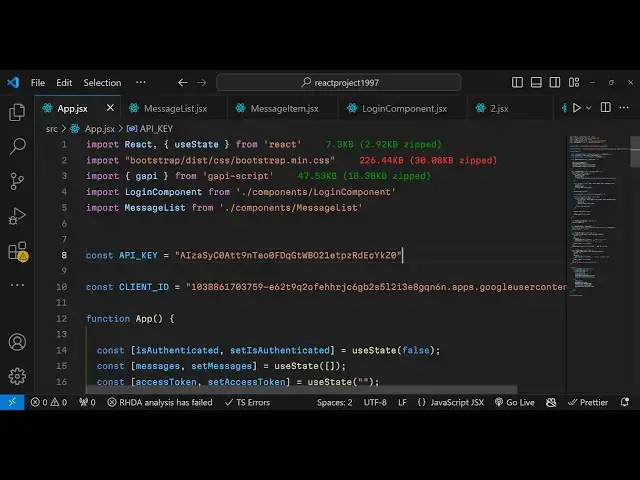Change encoding via UTF-8
Viewport: 640px width, 480px height.
tap(375, 402)
